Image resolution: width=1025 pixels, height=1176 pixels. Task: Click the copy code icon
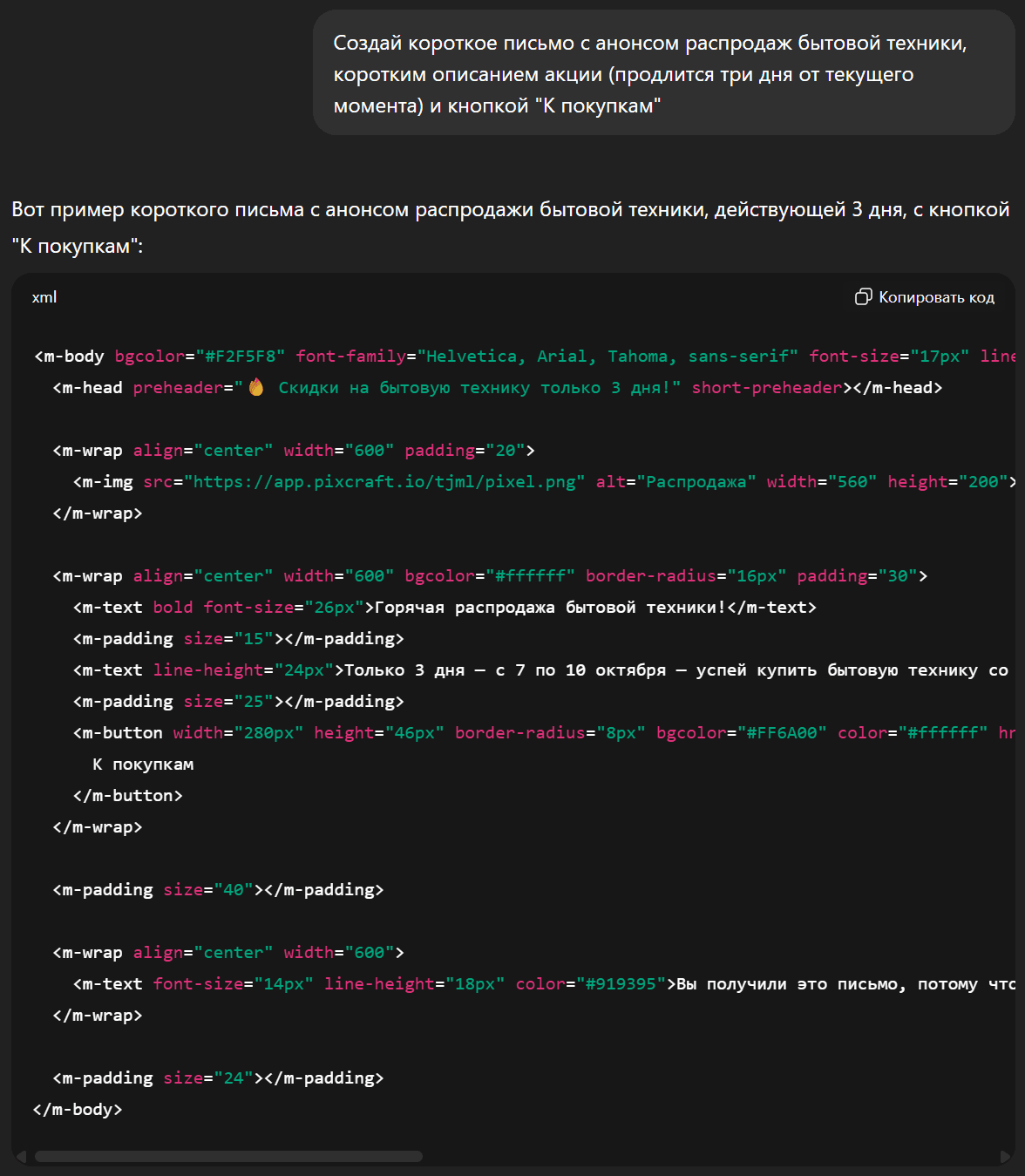point(863,297)
